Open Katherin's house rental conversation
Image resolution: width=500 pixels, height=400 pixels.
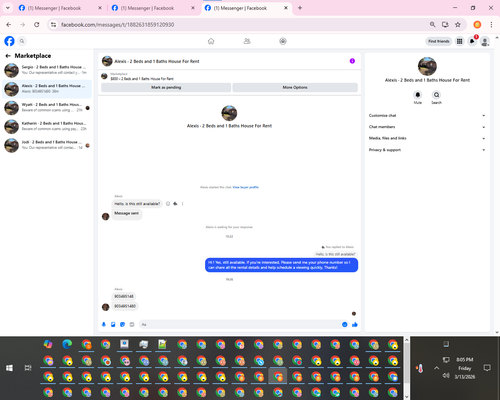point(47,126)
